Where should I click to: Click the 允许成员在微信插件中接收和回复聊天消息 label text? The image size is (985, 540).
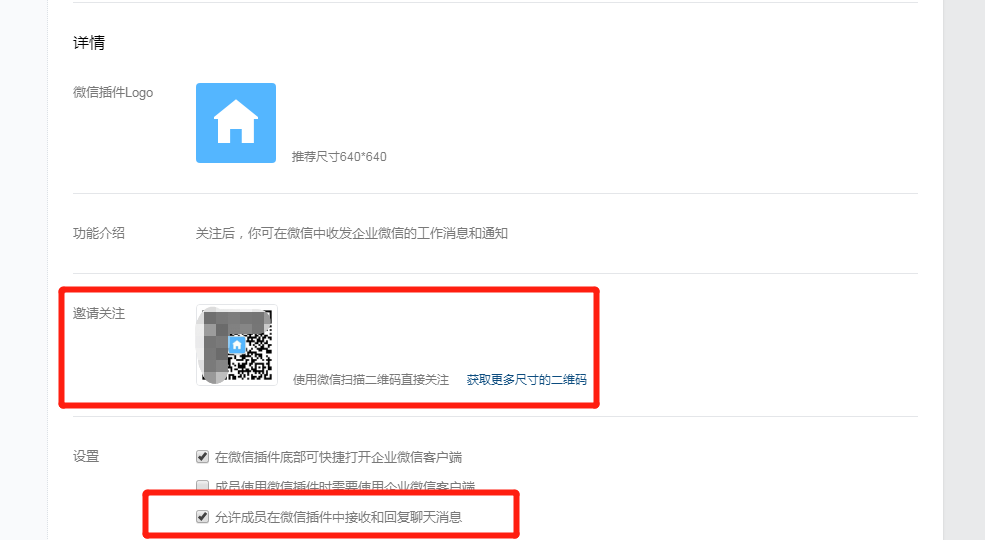tap(339, 517)
